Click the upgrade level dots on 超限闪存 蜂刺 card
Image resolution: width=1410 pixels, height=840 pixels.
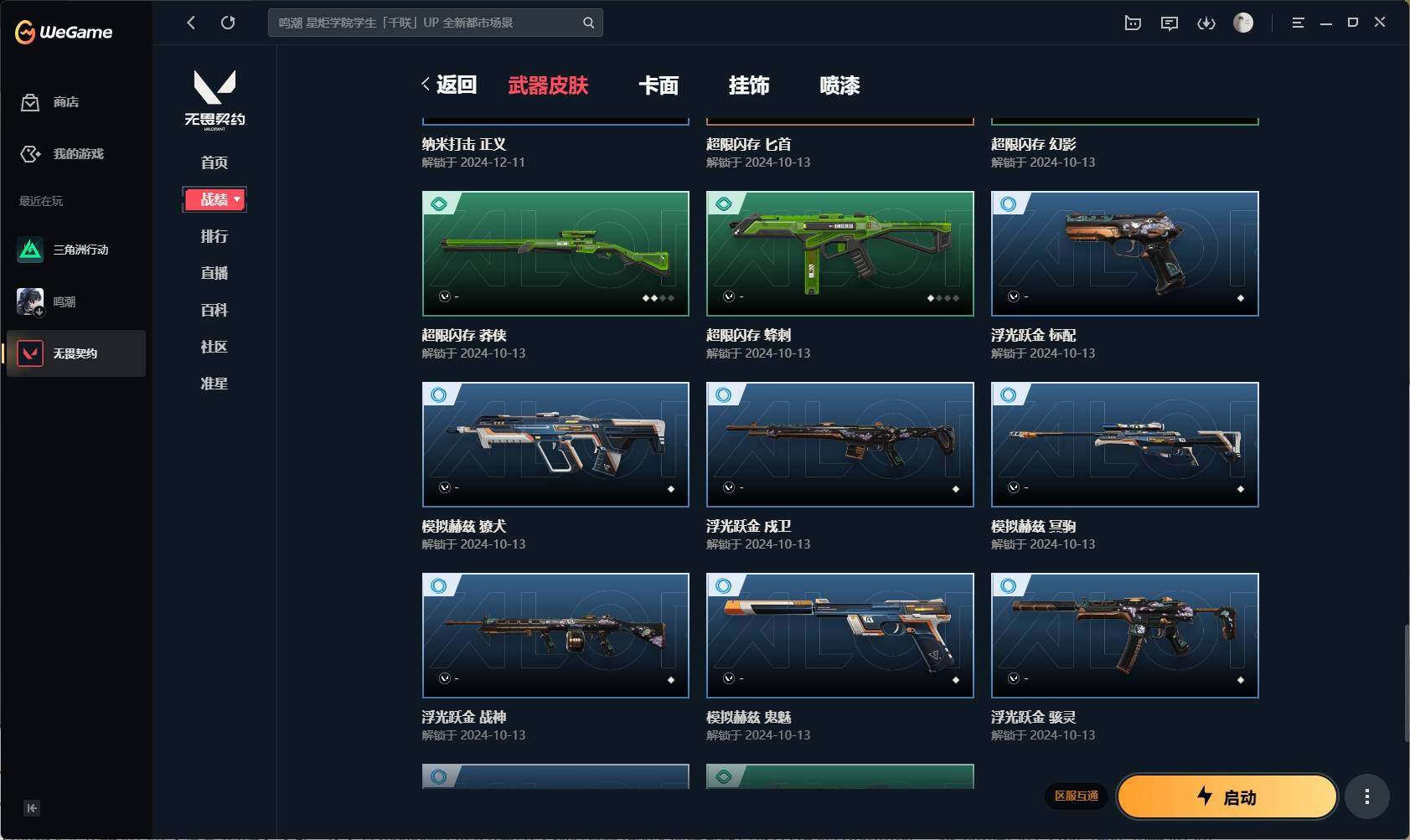943,298
